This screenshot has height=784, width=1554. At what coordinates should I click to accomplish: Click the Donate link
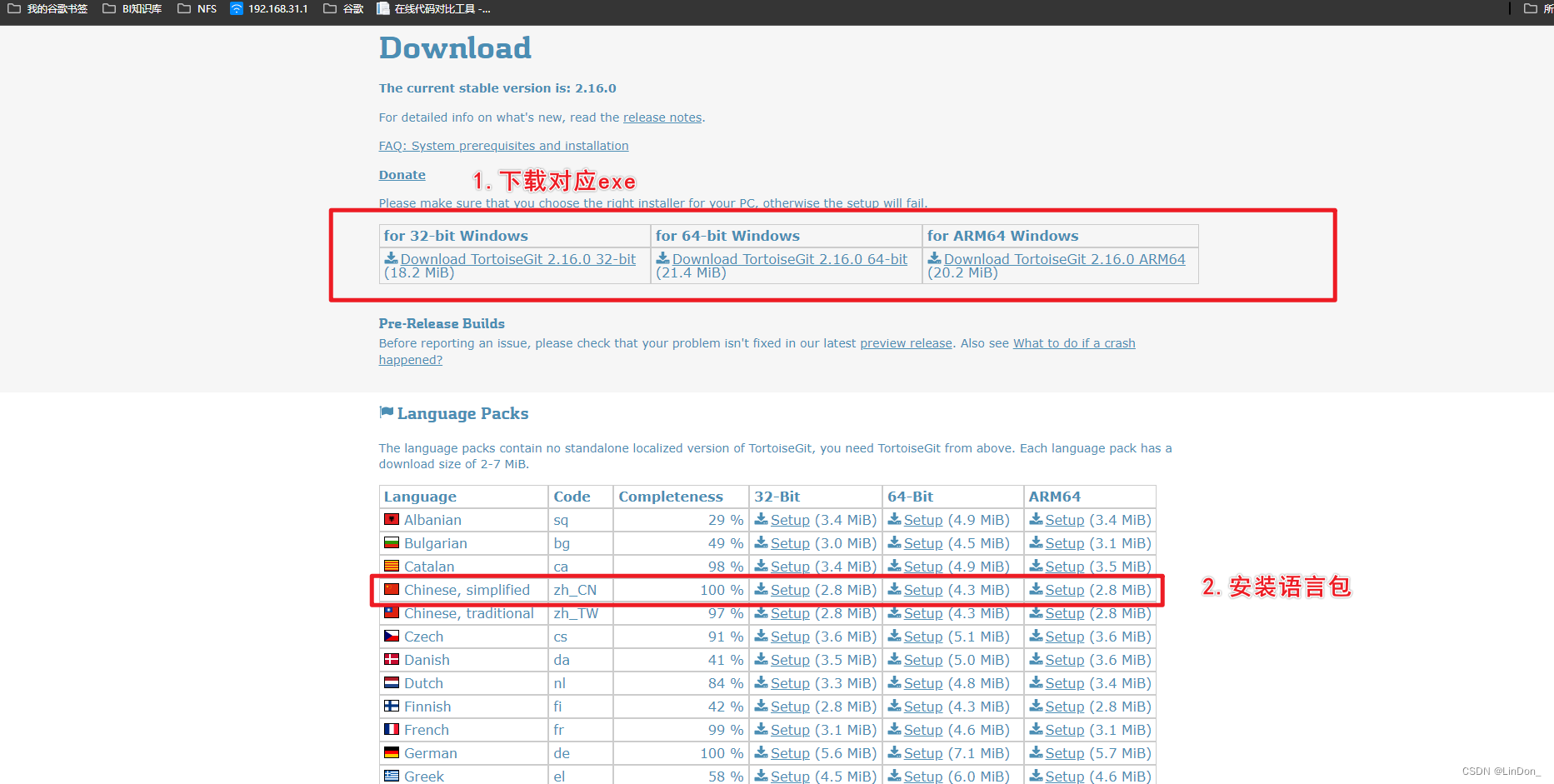pyautogui.click(x=402, y=175)
